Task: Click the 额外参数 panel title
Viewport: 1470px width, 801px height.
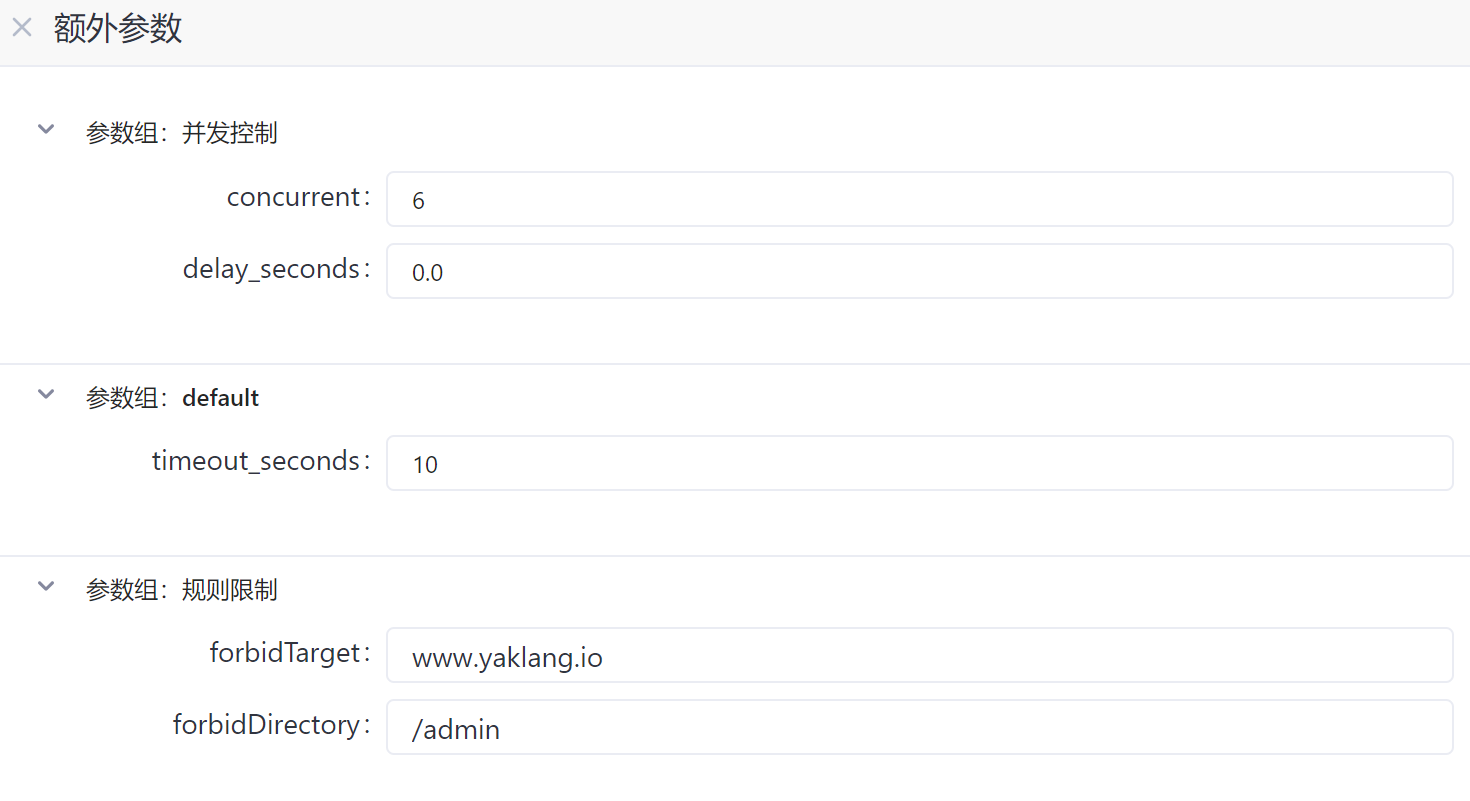Action: [118, 29]
